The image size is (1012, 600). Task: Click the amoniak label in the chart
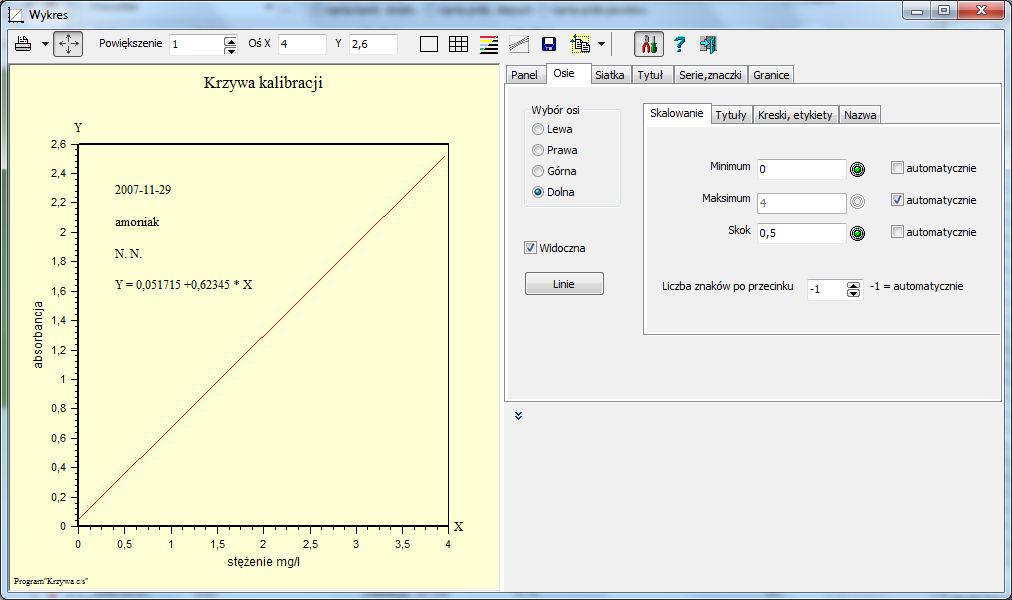pyautogui.click(x=137, y=222)
